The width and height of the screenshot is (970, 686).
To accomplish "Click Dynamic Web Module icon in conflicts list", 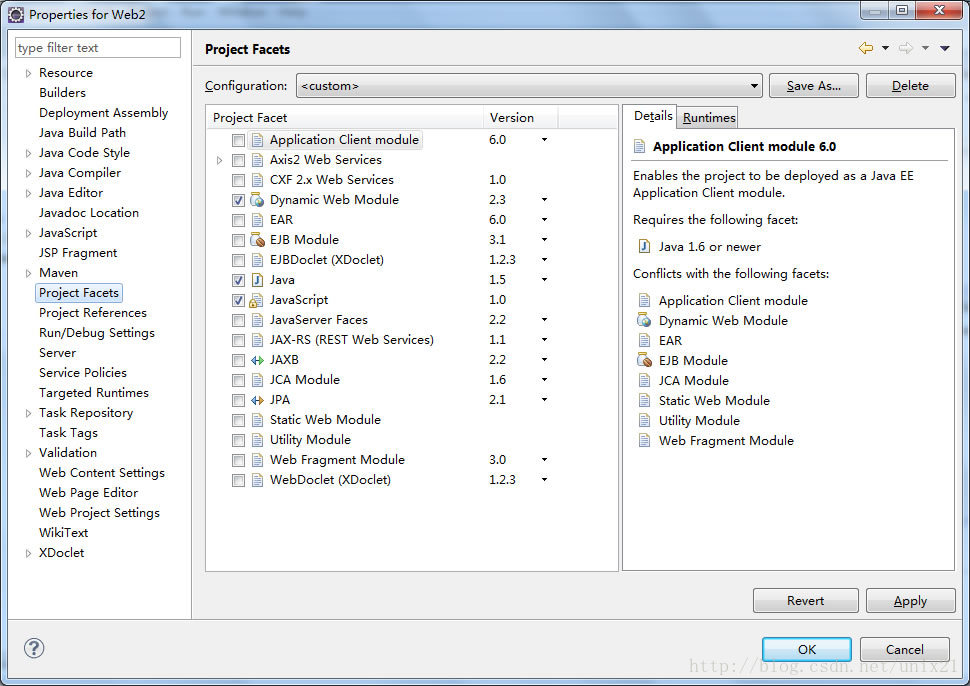I will click(644, 320).
